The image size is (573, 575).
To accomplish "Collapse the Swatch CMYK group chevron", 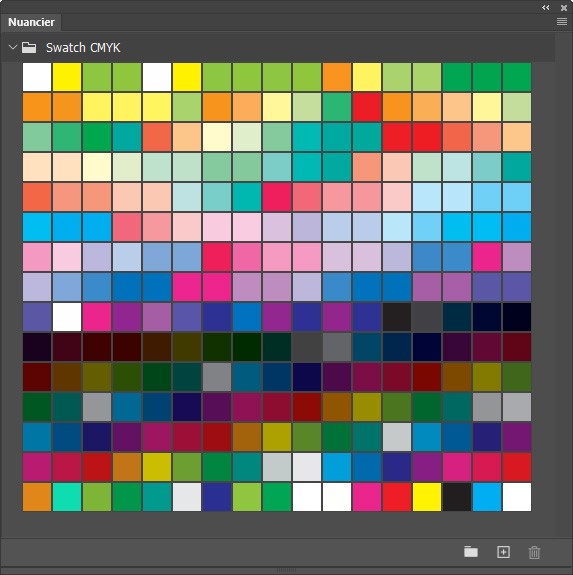I will point(13,47).
